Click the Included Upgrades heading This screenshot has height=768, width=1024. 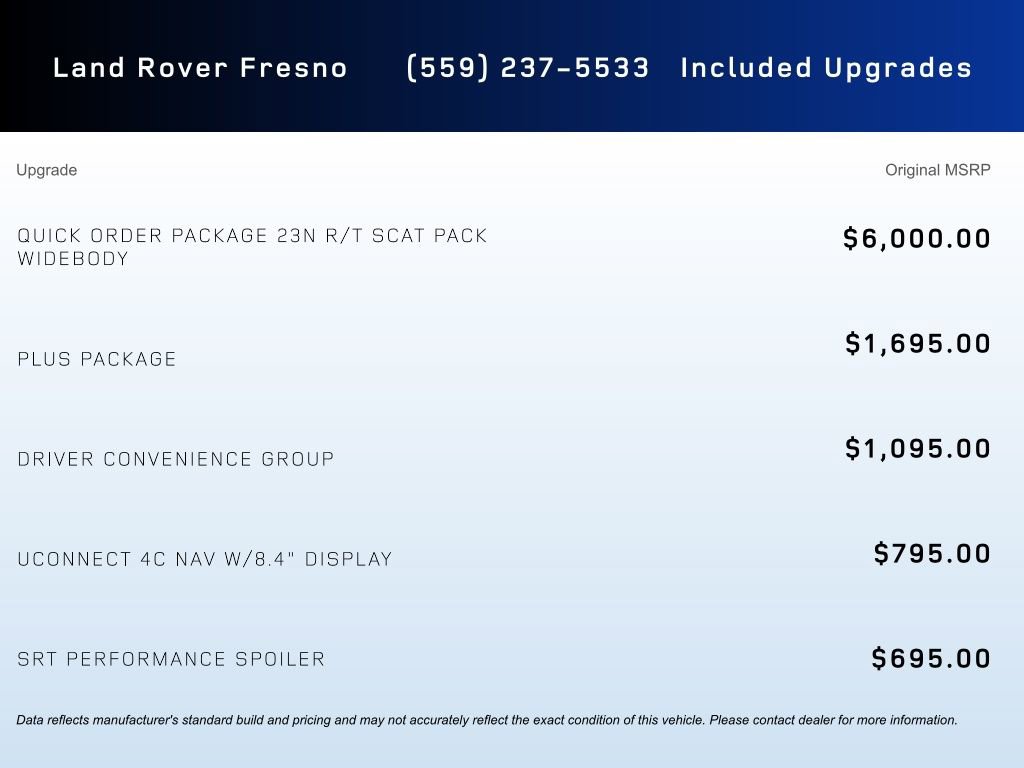(x=826, y=68)
